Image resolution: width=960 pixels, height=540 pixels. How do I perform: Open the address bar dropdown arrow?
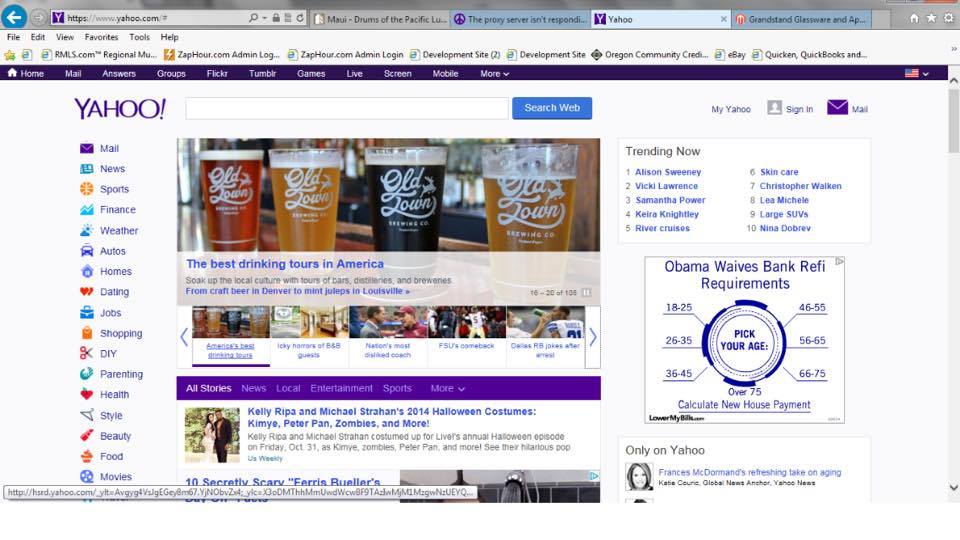(264, 18)
